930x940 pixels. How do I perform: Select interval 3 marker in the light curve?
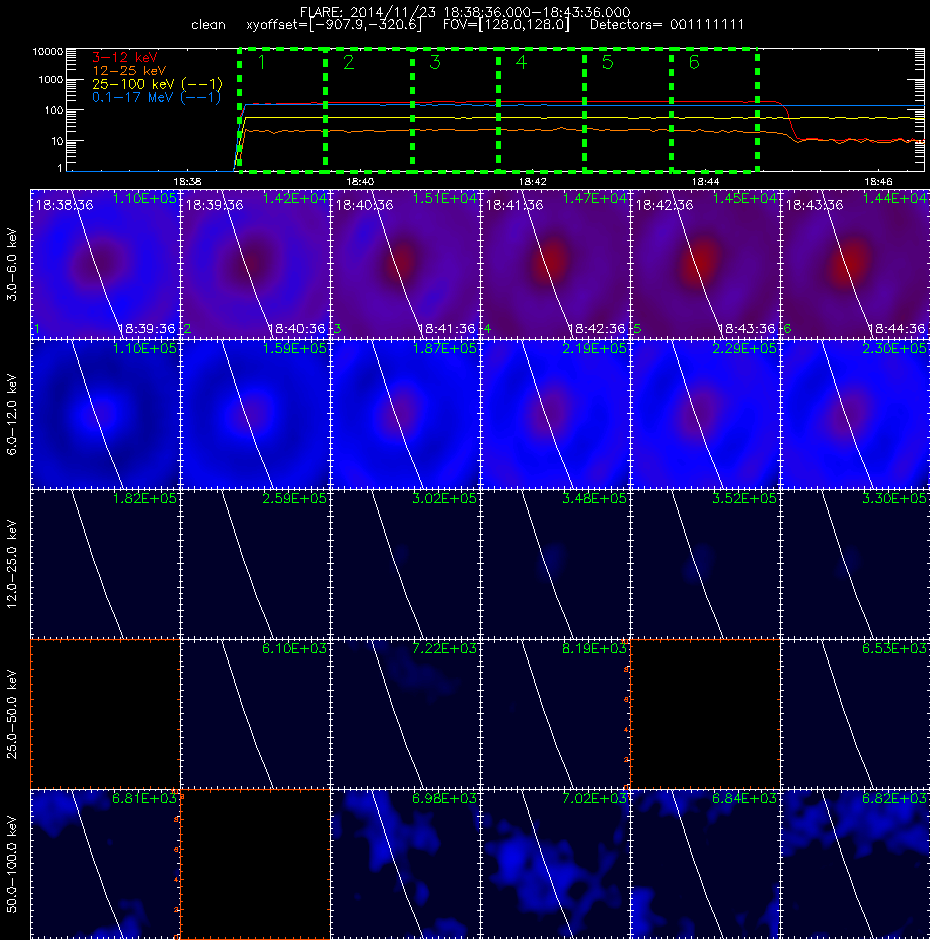435,62
